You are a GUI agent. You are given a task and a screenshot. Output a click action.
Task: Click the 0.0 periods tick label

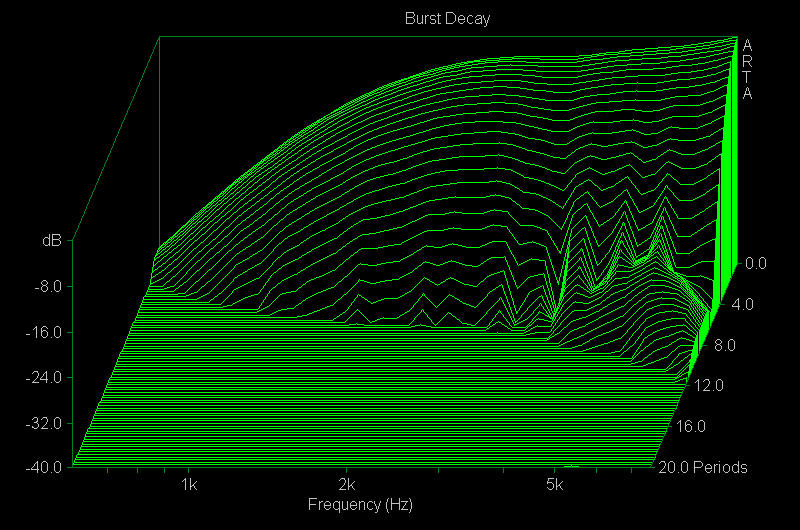coord(756,264)
